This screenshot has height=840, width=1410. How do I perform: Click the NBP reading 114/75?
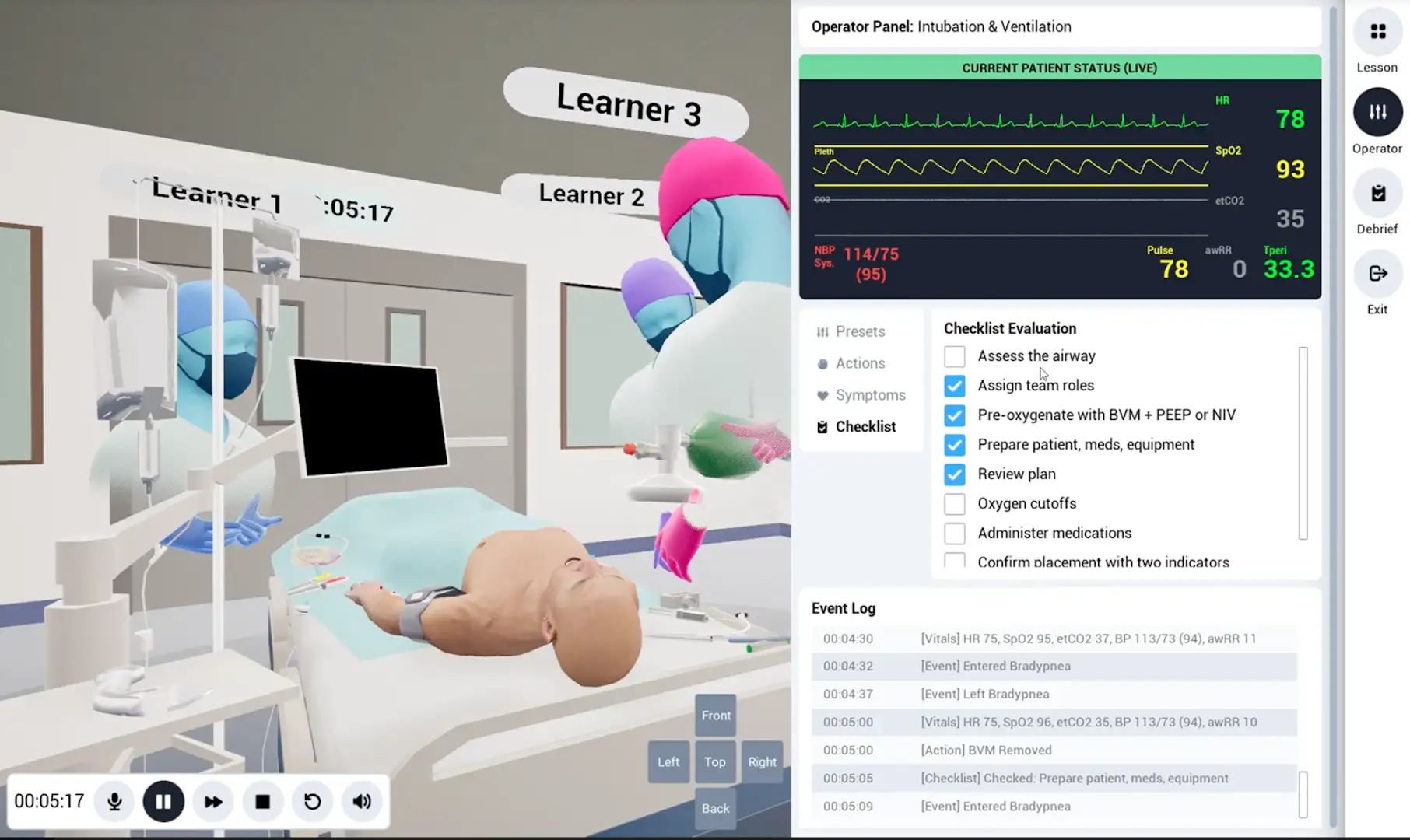click(x=871, y=254)
